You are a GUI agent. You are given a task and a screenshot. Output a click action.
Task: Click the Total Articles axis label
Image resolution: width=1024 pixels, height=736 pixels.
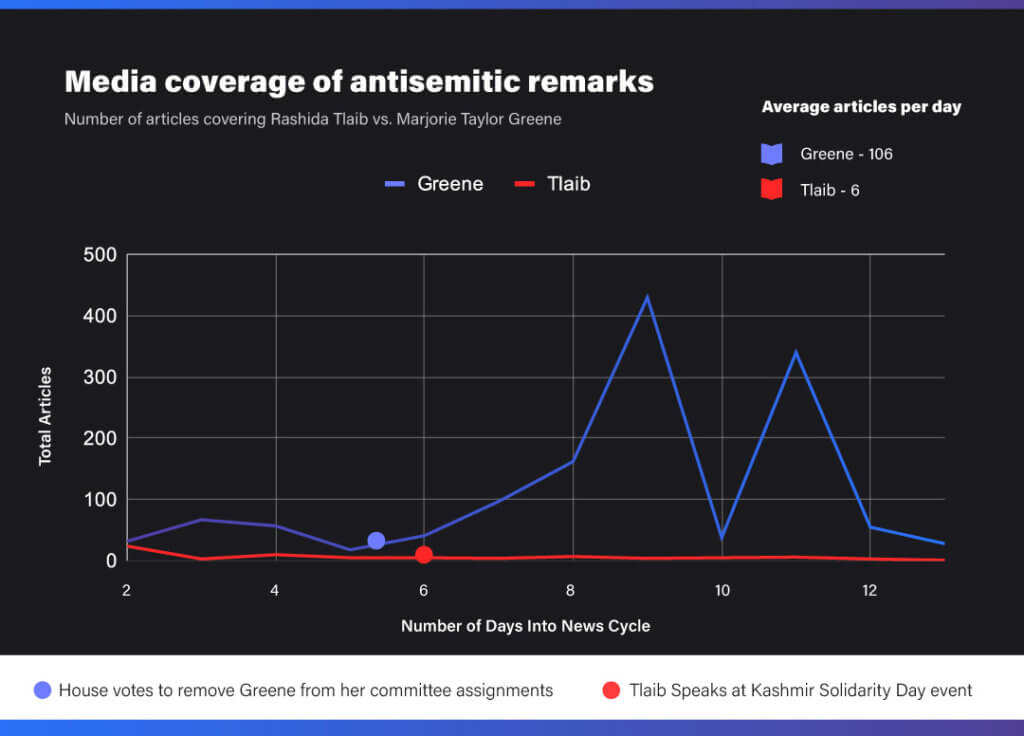(x=45, y=417)
